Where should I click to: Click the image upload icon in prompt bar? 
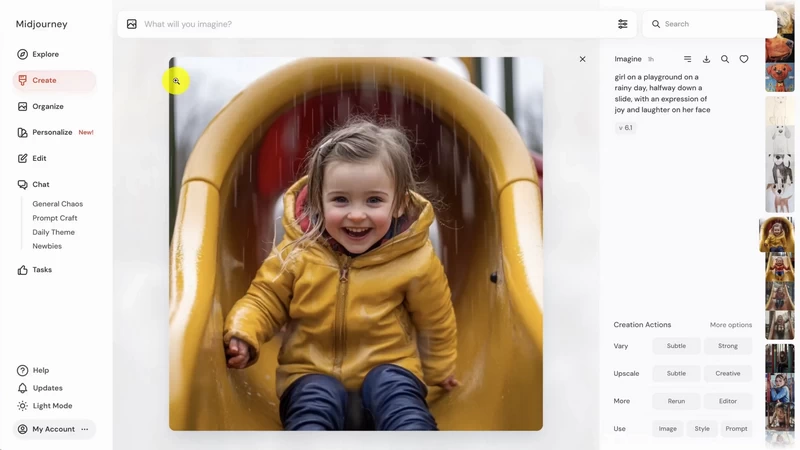point(132,24)
